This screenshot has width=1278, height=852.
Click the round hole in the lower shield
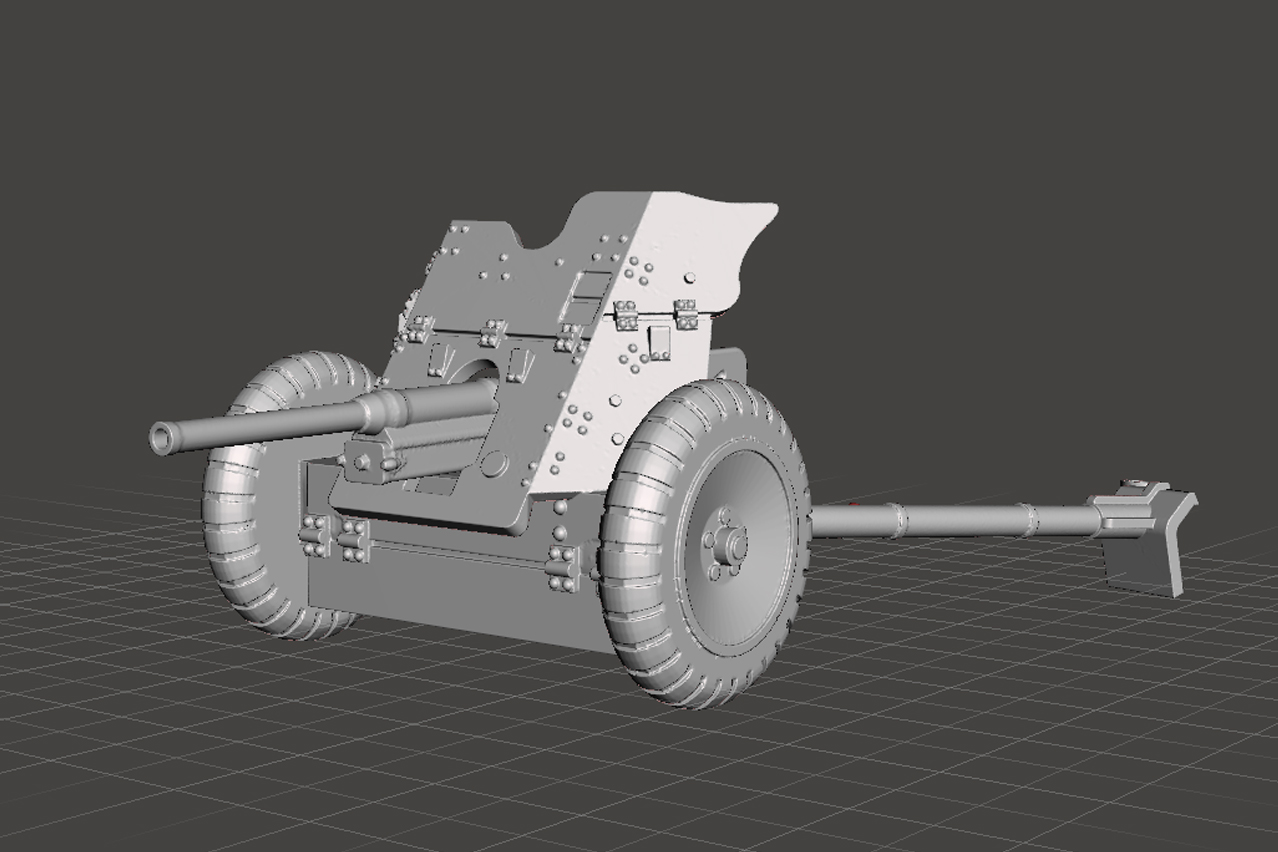(x=494, y=464)
